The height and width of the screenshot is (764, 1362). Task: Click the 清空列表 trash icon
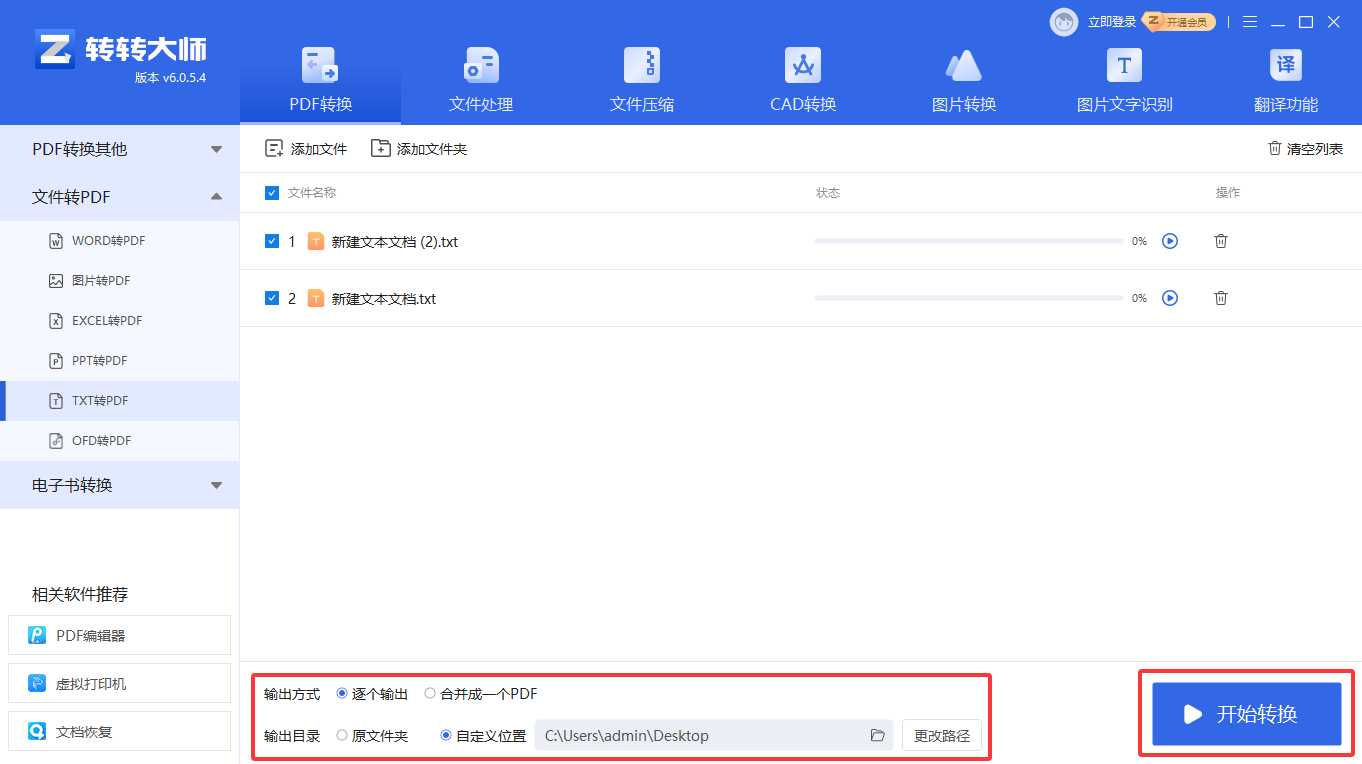click(1275, 148)
